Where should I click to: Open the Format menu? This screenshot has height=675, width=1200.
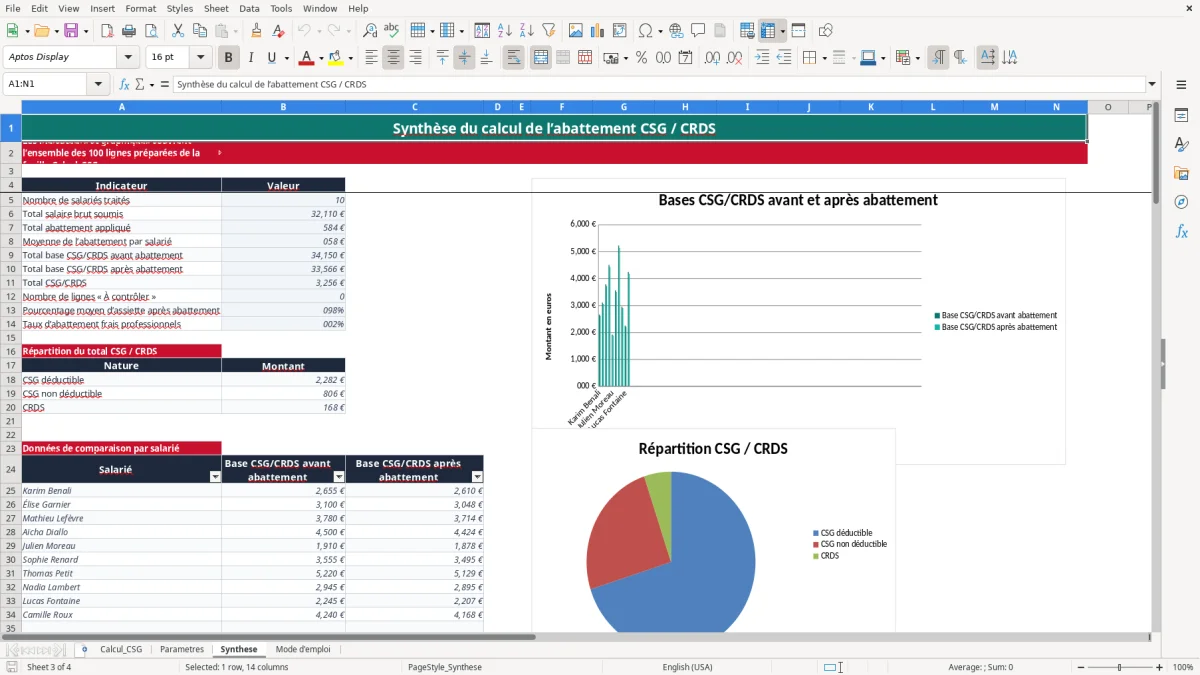tap(140, 8)
